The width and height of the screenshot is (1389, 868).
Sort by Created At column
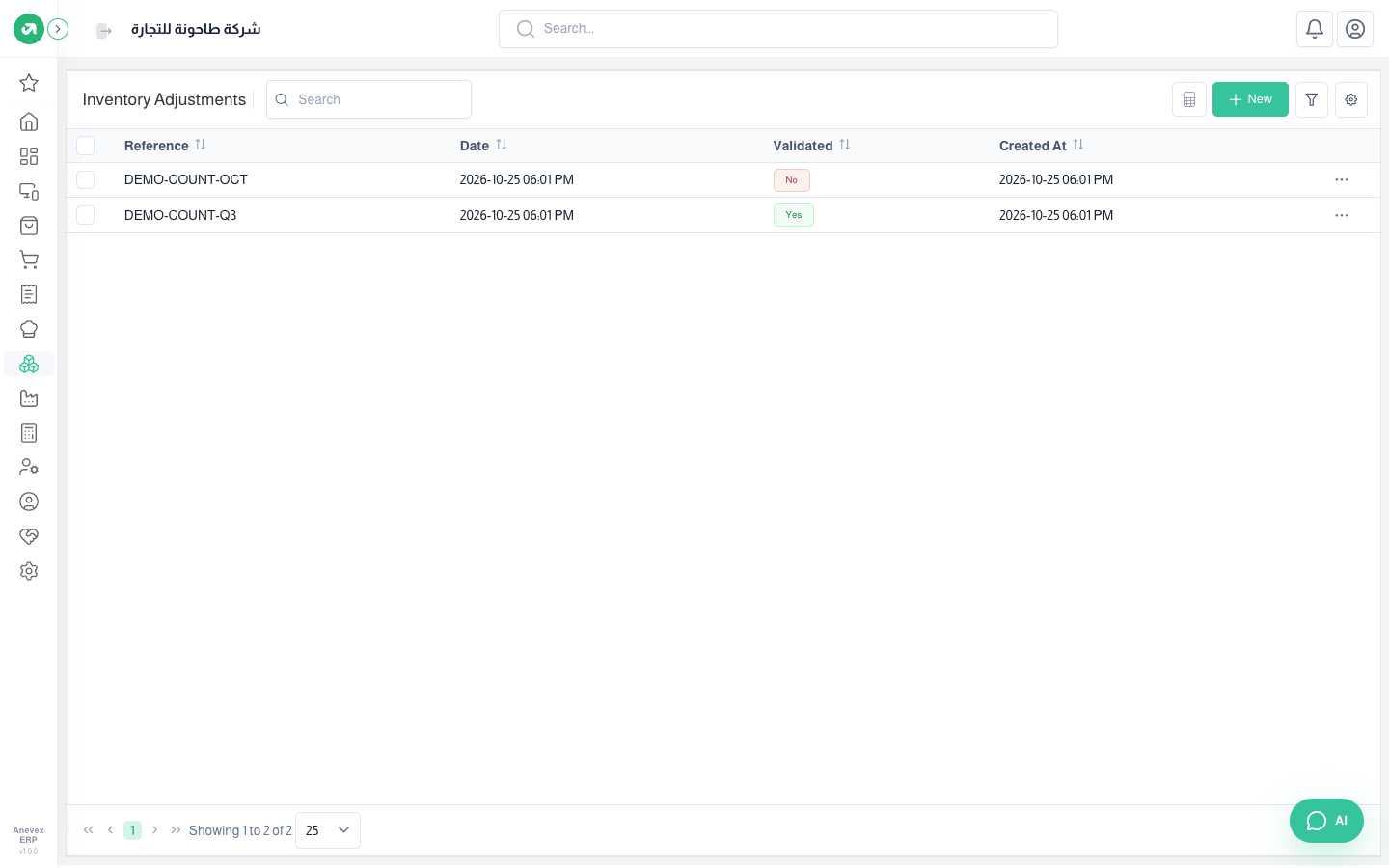(1078, 145)
